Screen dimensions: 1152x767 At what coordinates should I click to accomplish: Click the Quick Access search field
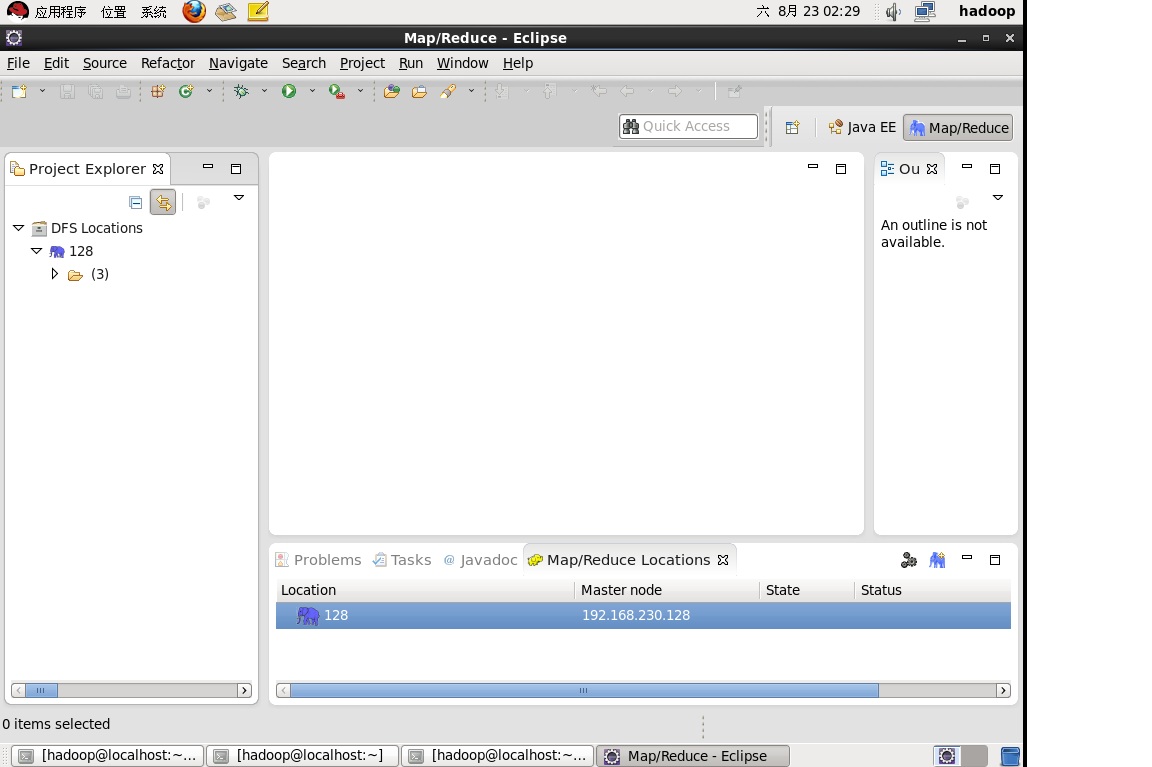pyautogui.click(x=688, y=126)
